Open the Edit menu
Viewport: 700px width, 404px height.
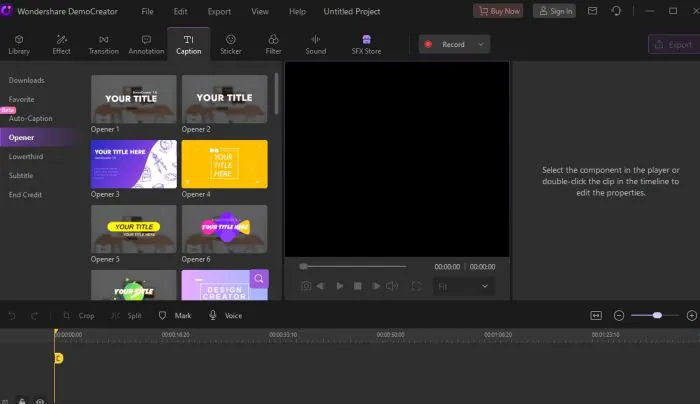point(180,12)
